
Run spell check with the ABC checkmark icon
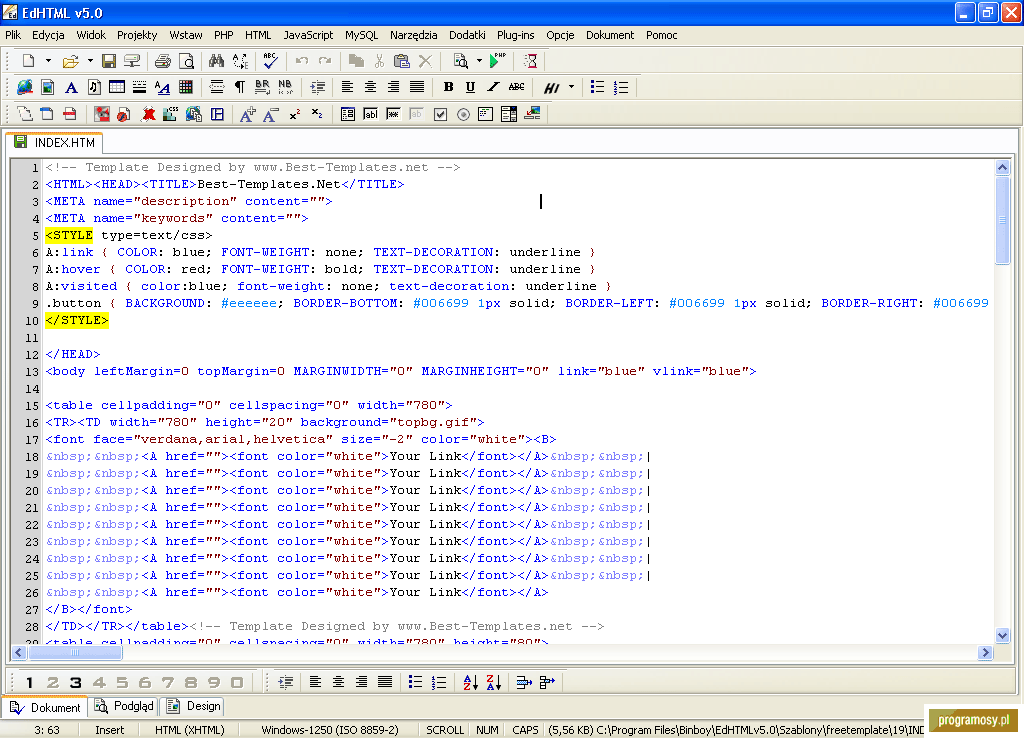pyautogui.click(x=270, y=61)
